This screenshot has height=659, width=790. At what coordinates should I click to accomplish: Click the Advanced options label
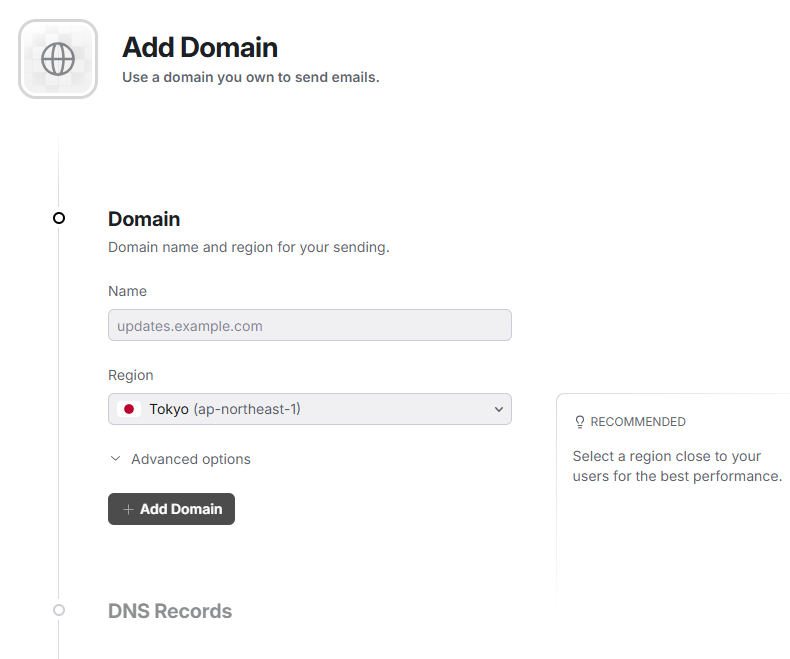coord(191,459)
